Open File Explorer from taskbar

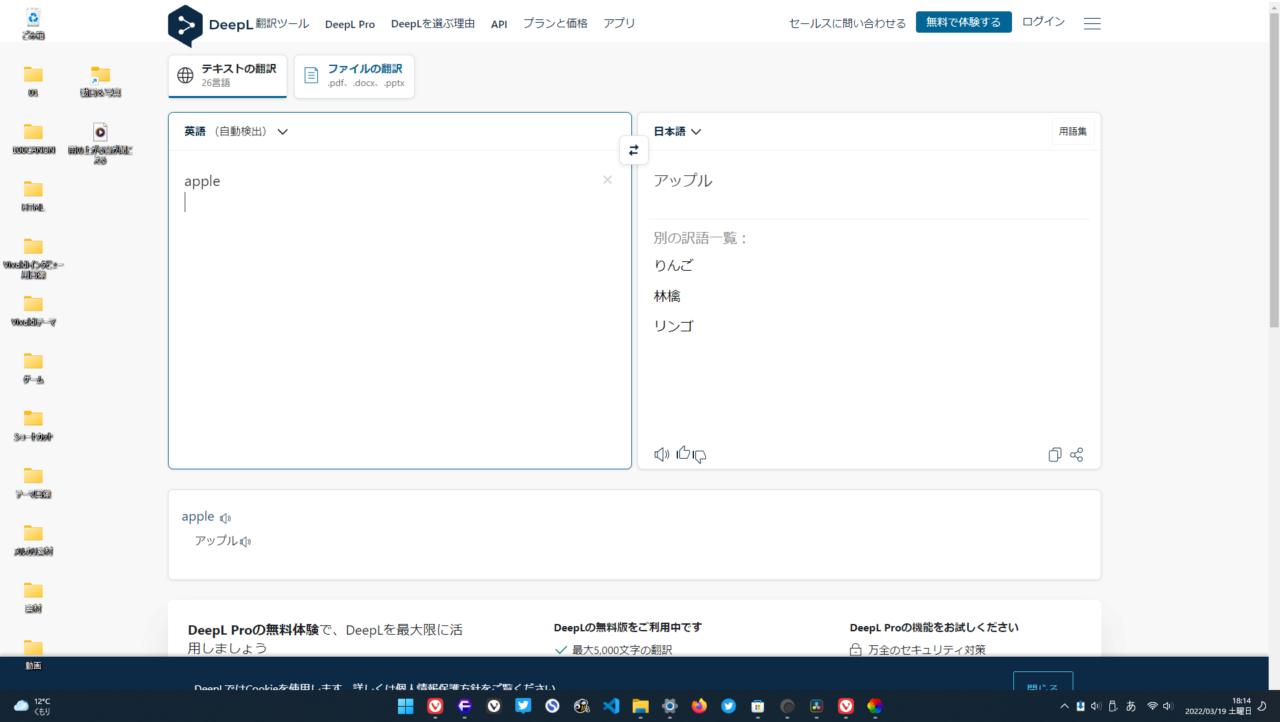(x=640, y=706)
